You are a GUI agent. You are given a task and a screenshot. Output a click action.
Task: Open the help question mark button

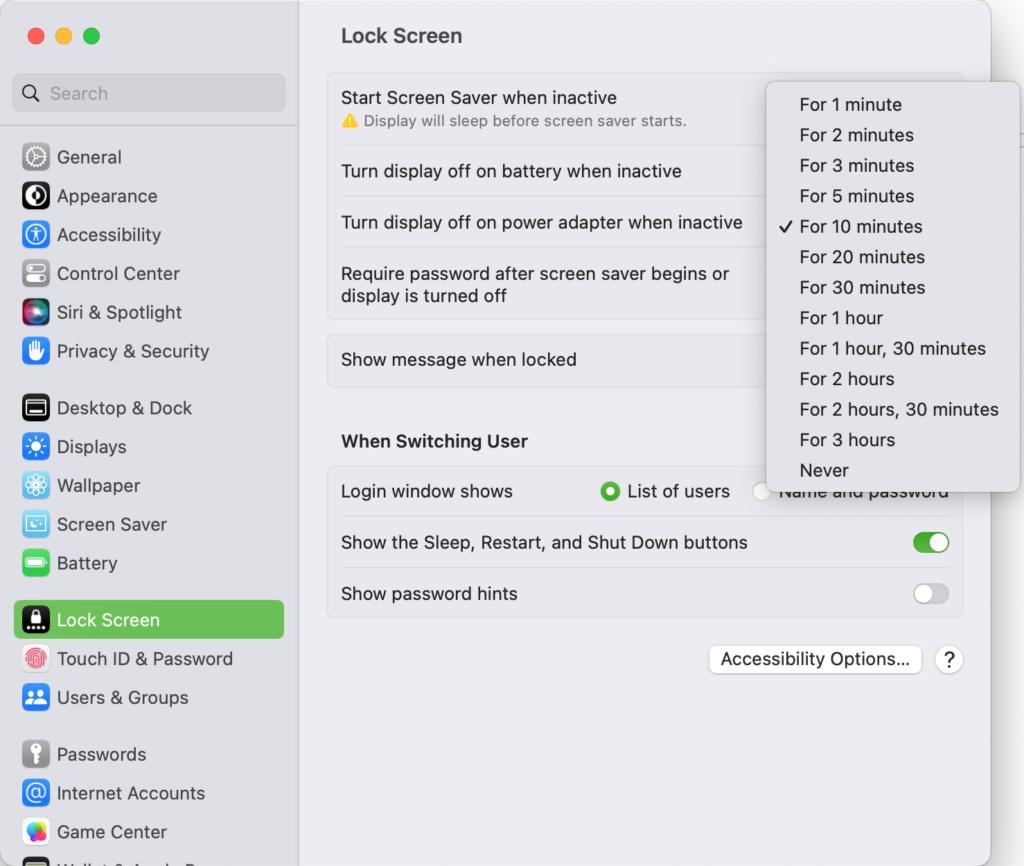(x=948, y=659)
